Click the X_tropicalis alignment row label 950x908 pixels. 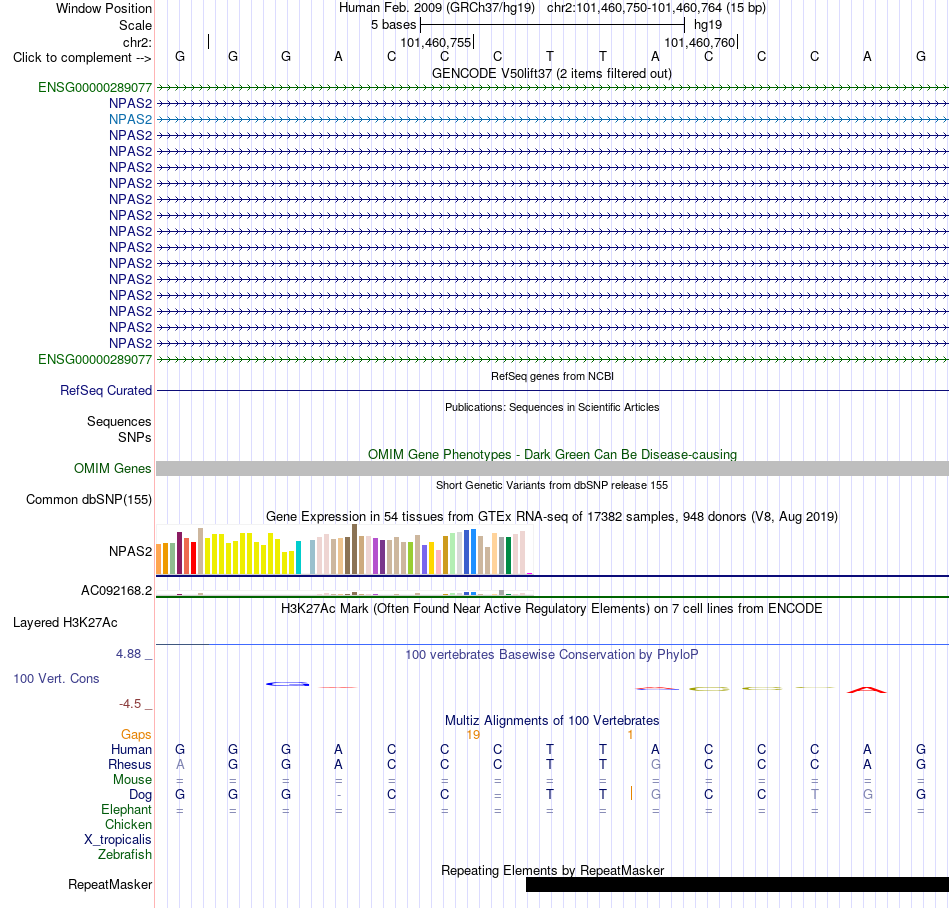coord(118,840)
